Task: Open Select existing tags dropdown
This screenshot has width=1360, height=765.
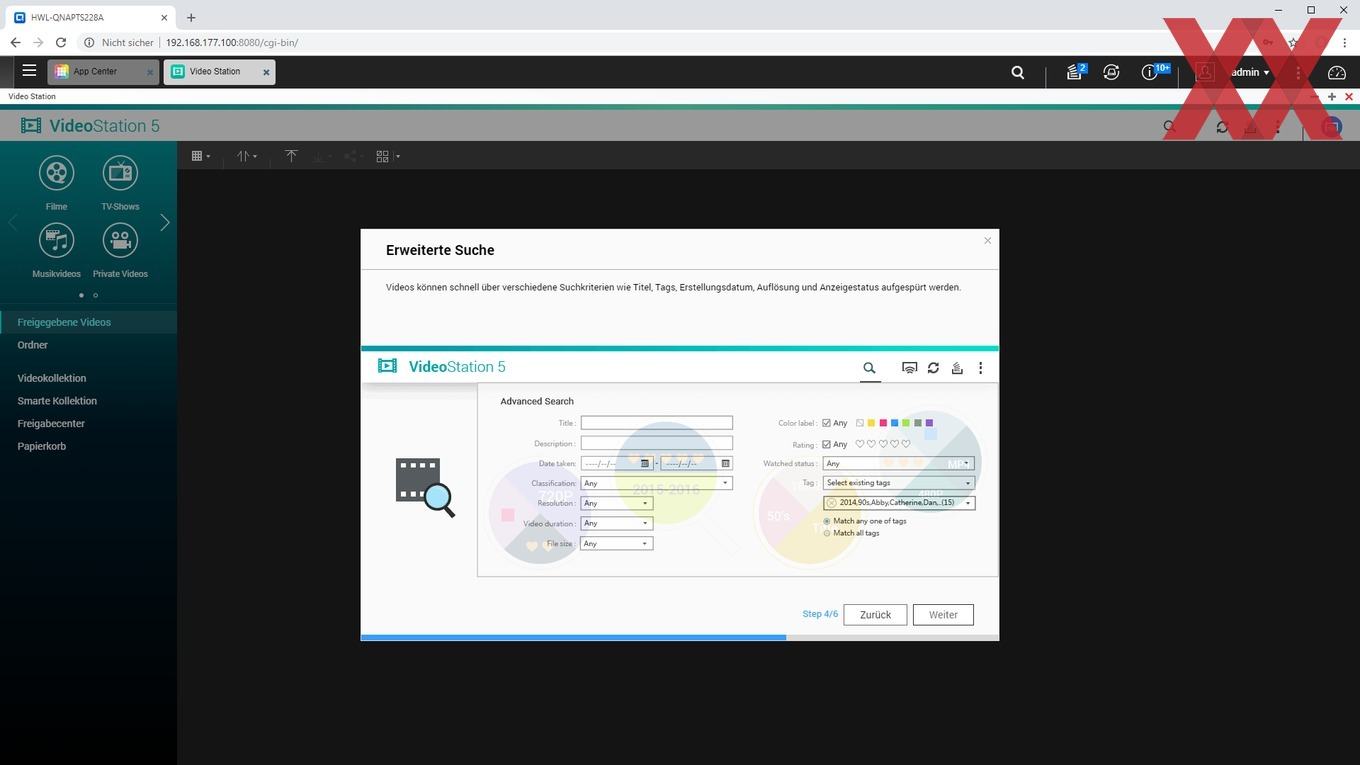Action: coord(898,483)
